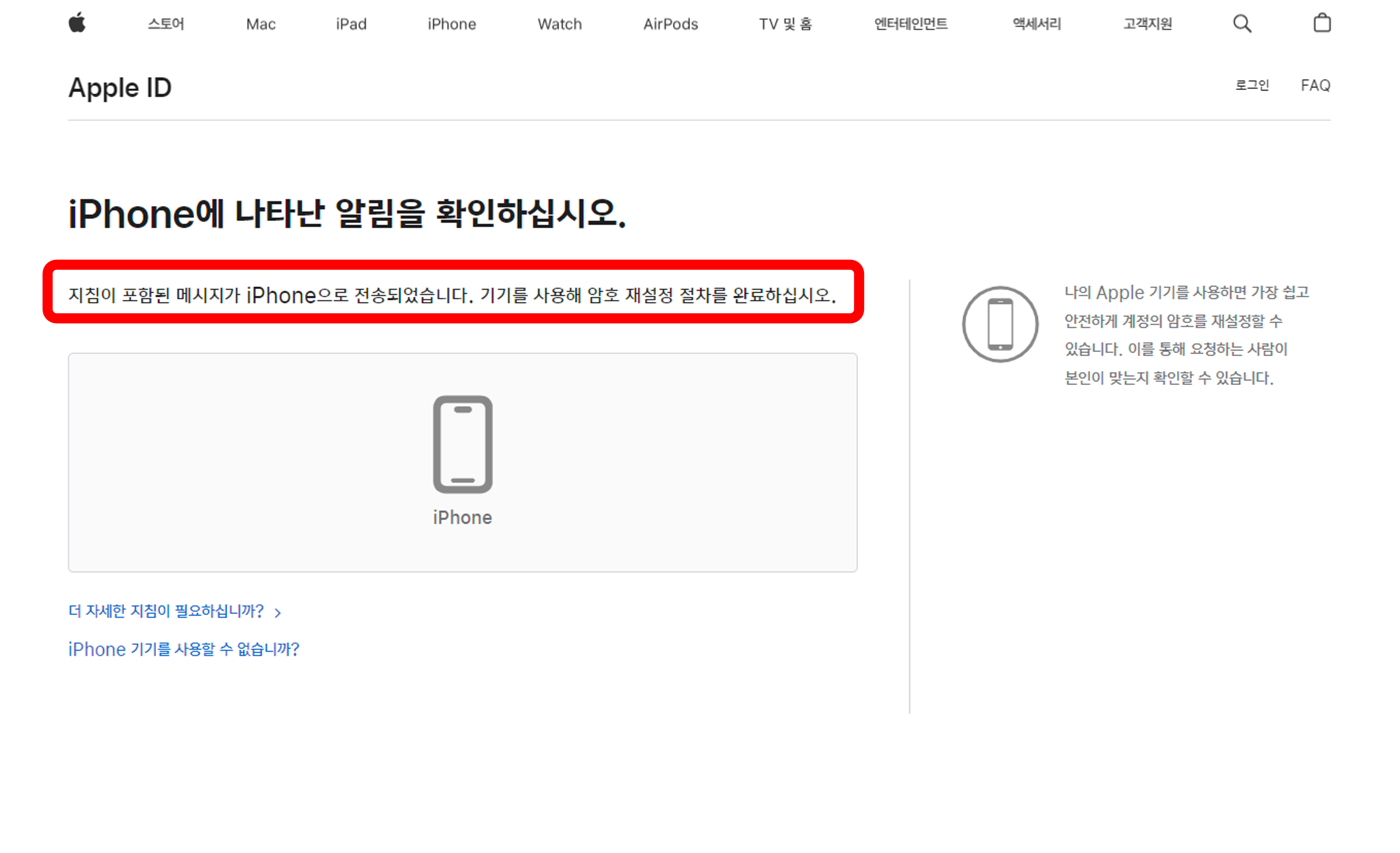Navigate to AirPods in top menu

671,24
